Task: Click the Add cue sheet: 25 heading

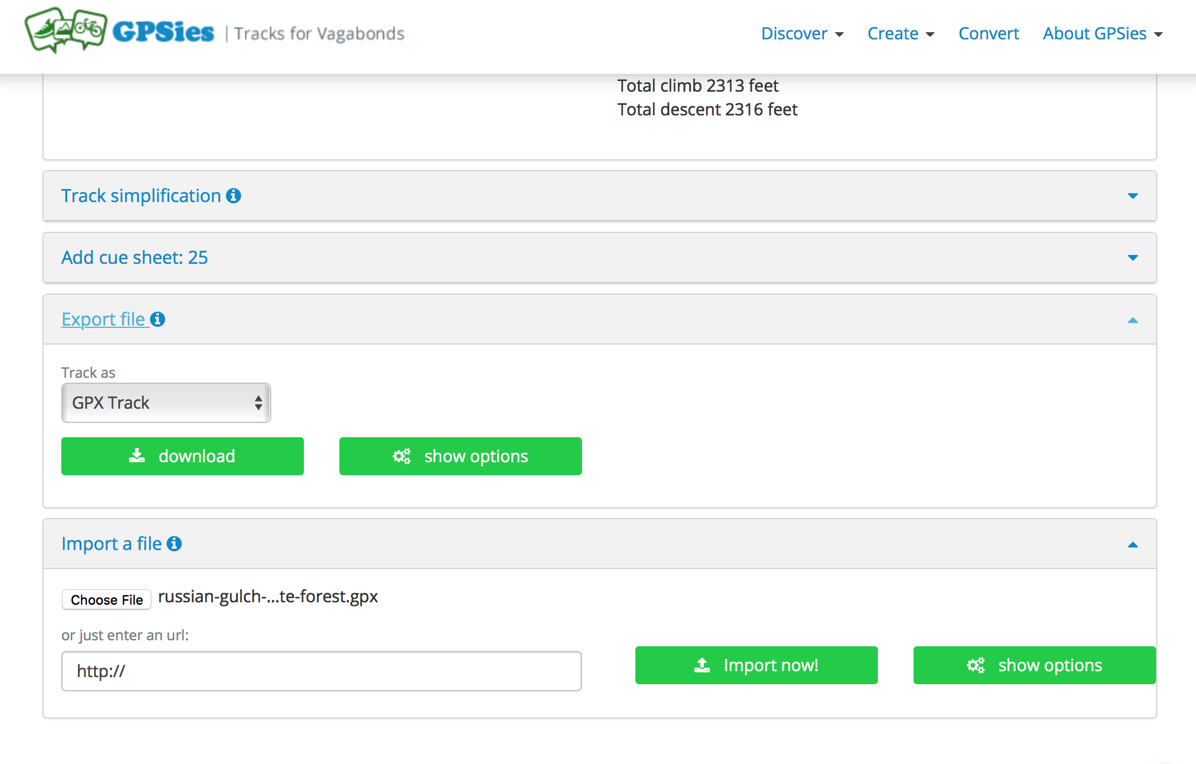Action: coord(134,258)
